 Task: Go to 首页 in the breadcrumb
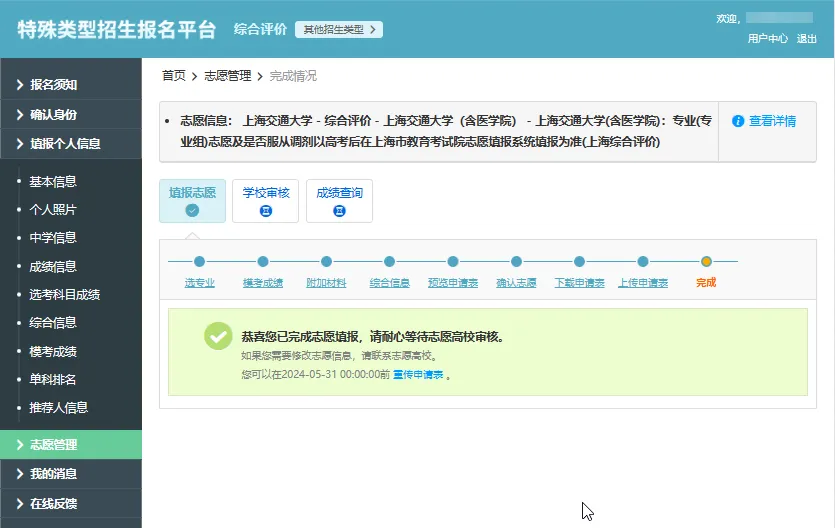tap(174, 76)
